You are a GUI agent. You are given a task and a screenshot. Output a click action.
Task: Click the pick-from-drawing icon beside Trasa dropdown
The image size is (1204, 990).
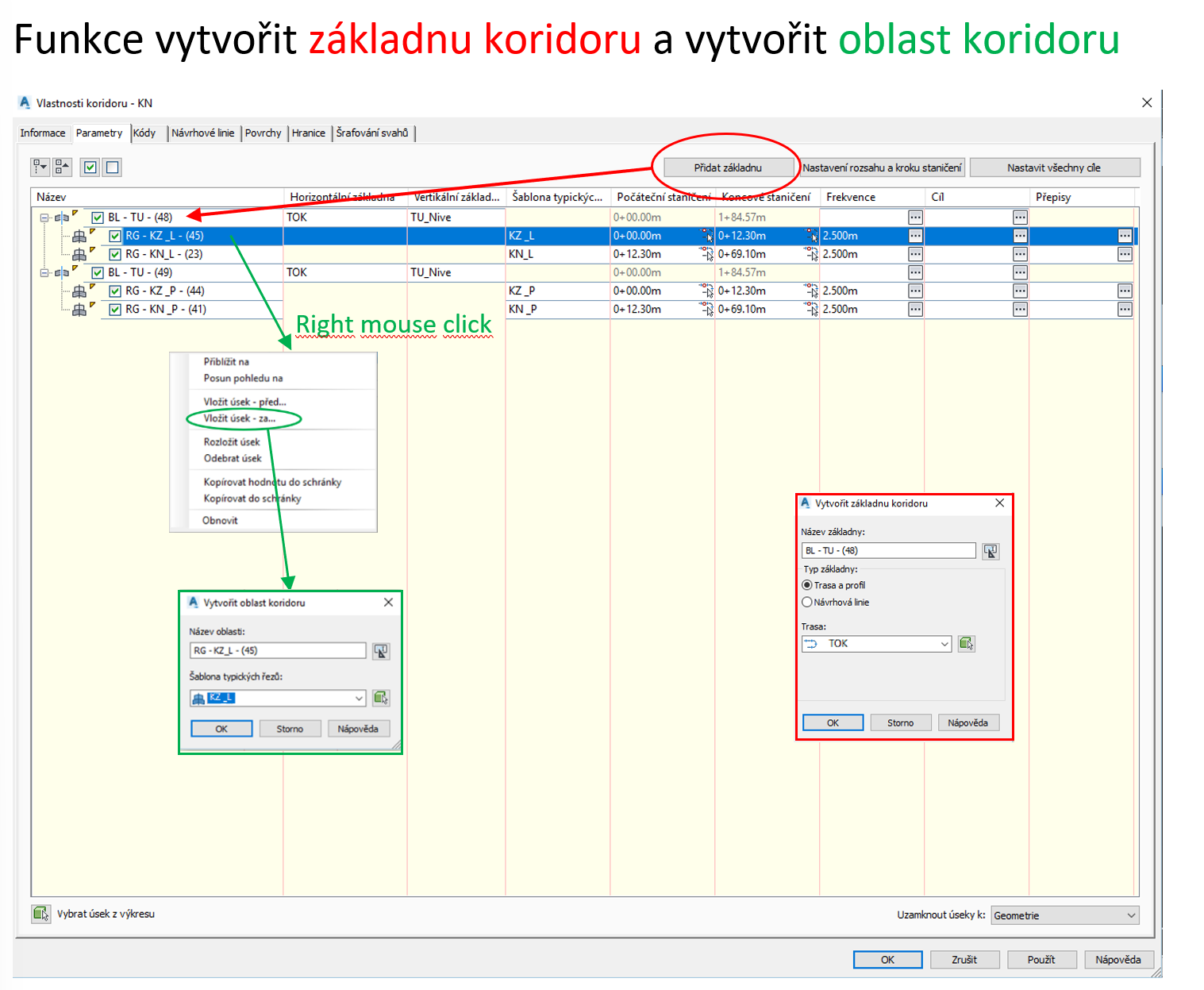coord(966,644)
